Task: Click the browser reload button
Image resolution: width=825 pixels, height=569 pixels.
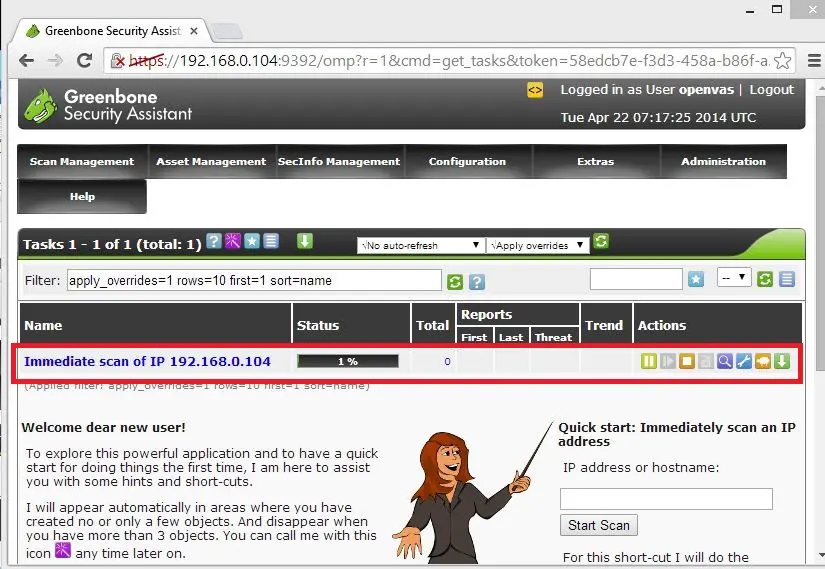Action: (x=84, y=61)
